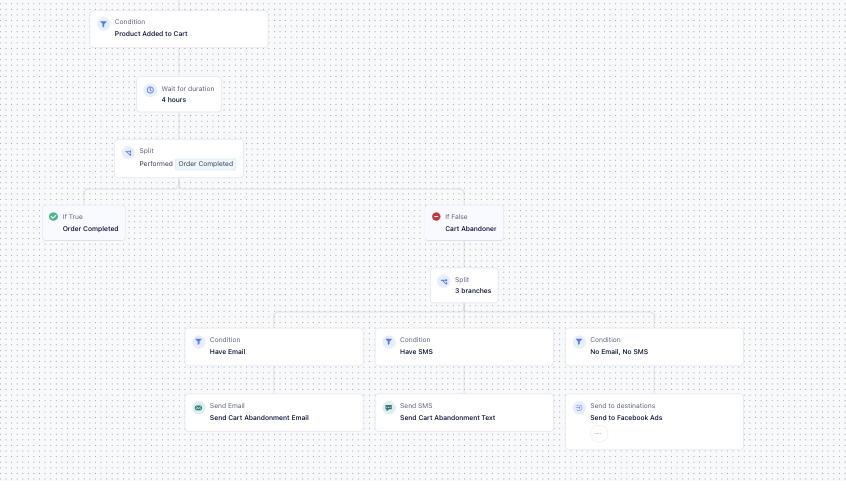Click the red minus icon on If False
846x492 pixels.
tap(435, 217)
